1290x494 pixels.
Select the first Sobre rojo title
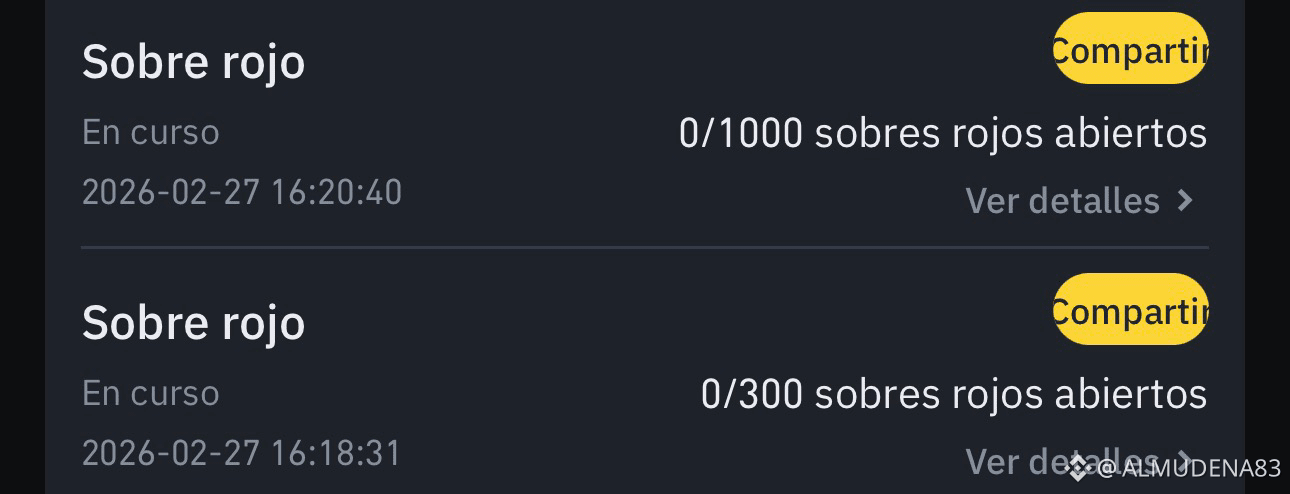pos(193,62)
